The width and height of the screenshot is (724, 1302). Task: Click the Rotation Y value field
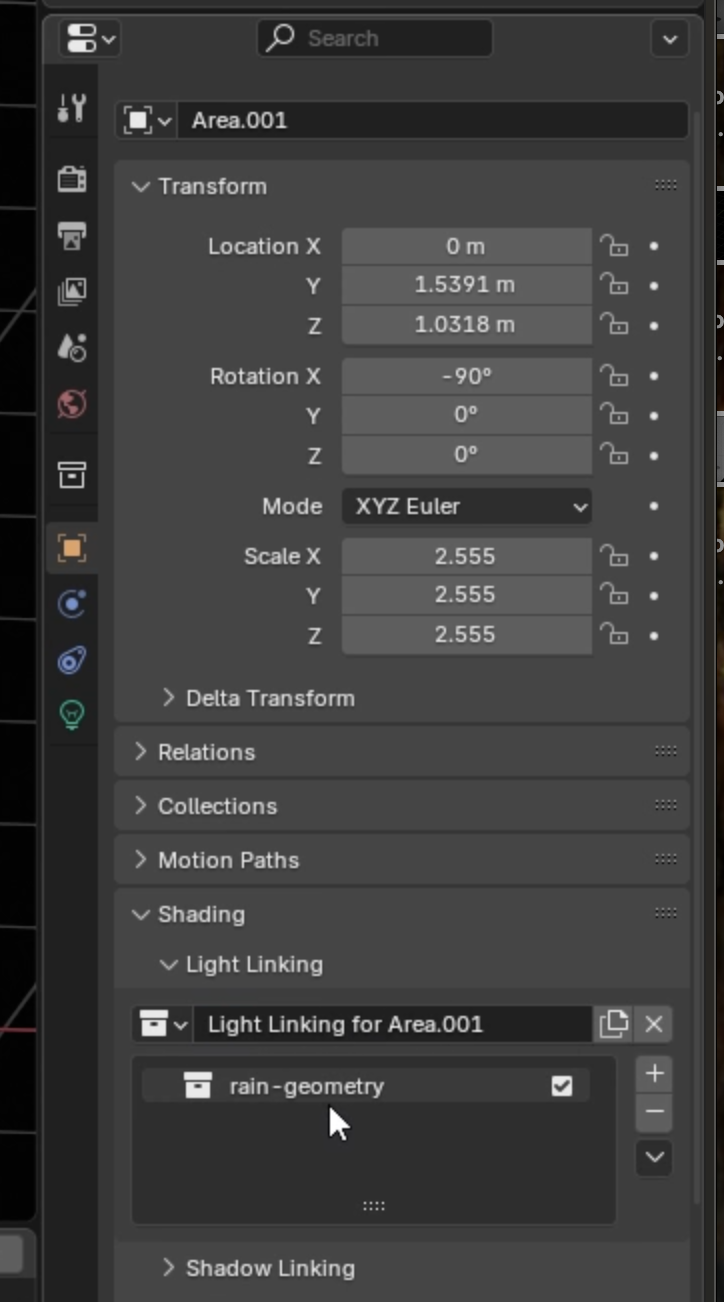click(466, 415)
